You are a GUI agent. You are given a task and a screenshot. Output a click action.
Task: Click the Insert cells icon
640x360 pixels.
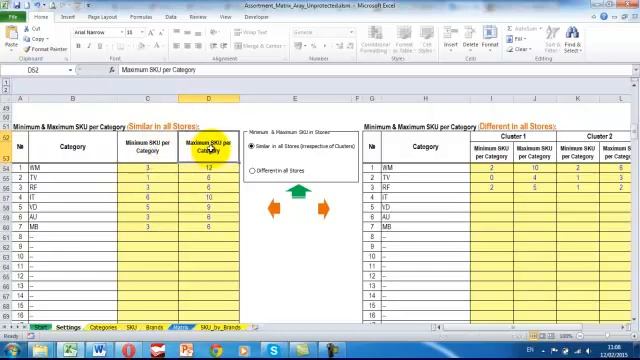tap(451, 33)
